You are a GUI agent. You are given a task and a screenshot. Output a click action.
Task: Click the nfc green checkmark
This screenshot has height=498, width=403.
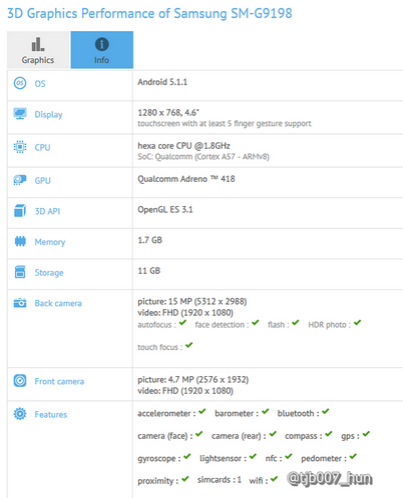(x=288, y=456)
